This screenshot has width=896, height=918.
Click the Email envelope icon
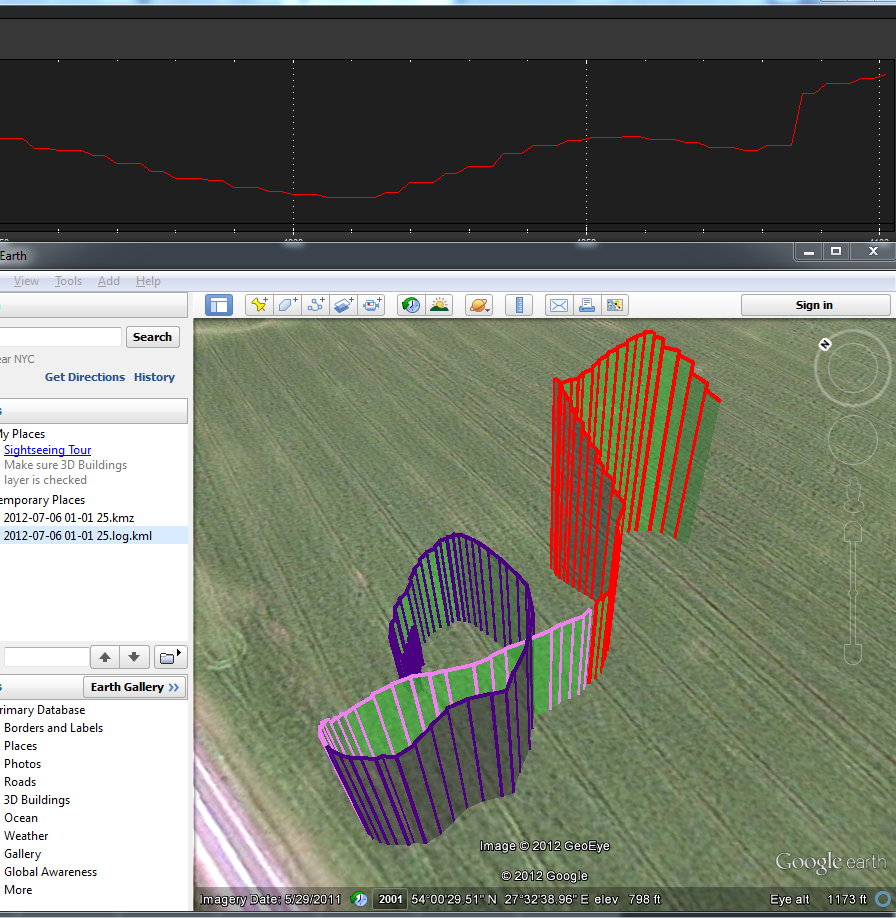click(558, 305)
